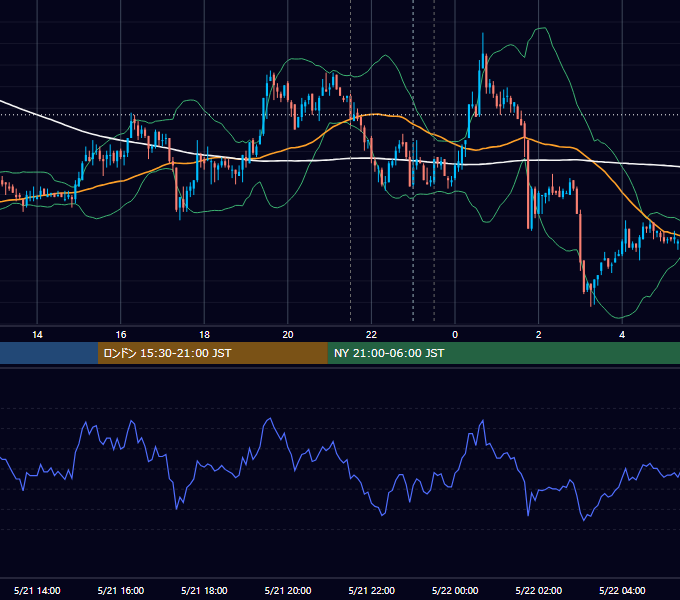This screenshot has width=680, height=600.
Task: Click the 5/21 16:00 time label
Action: click(121, 590)
